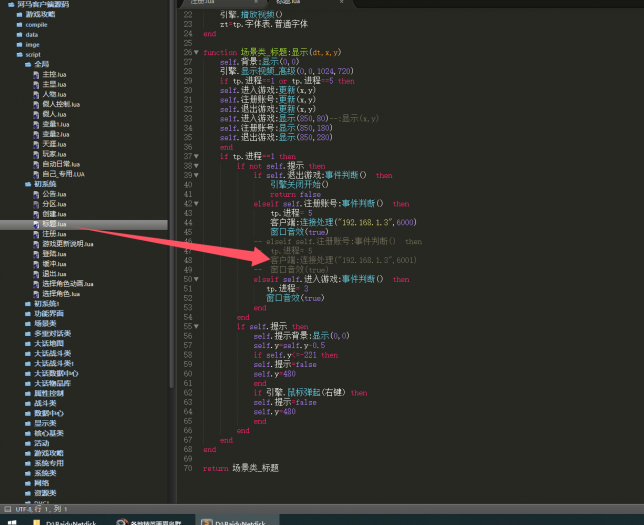
Task: Select the 标题.lua editor tab
Action: coord(287,3)
